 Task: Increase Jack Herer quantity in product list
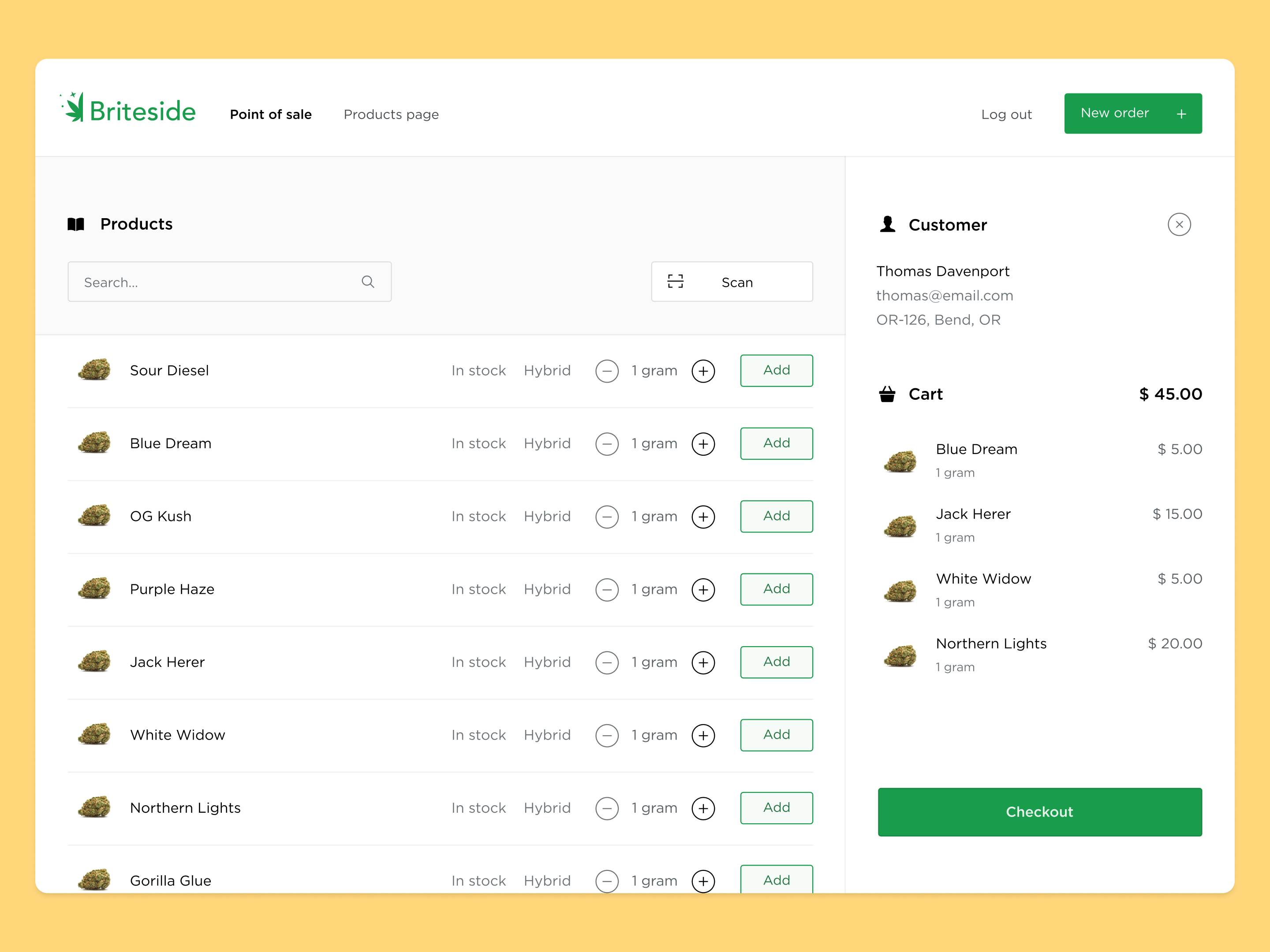pyautogui.click(x=703, y=662)
